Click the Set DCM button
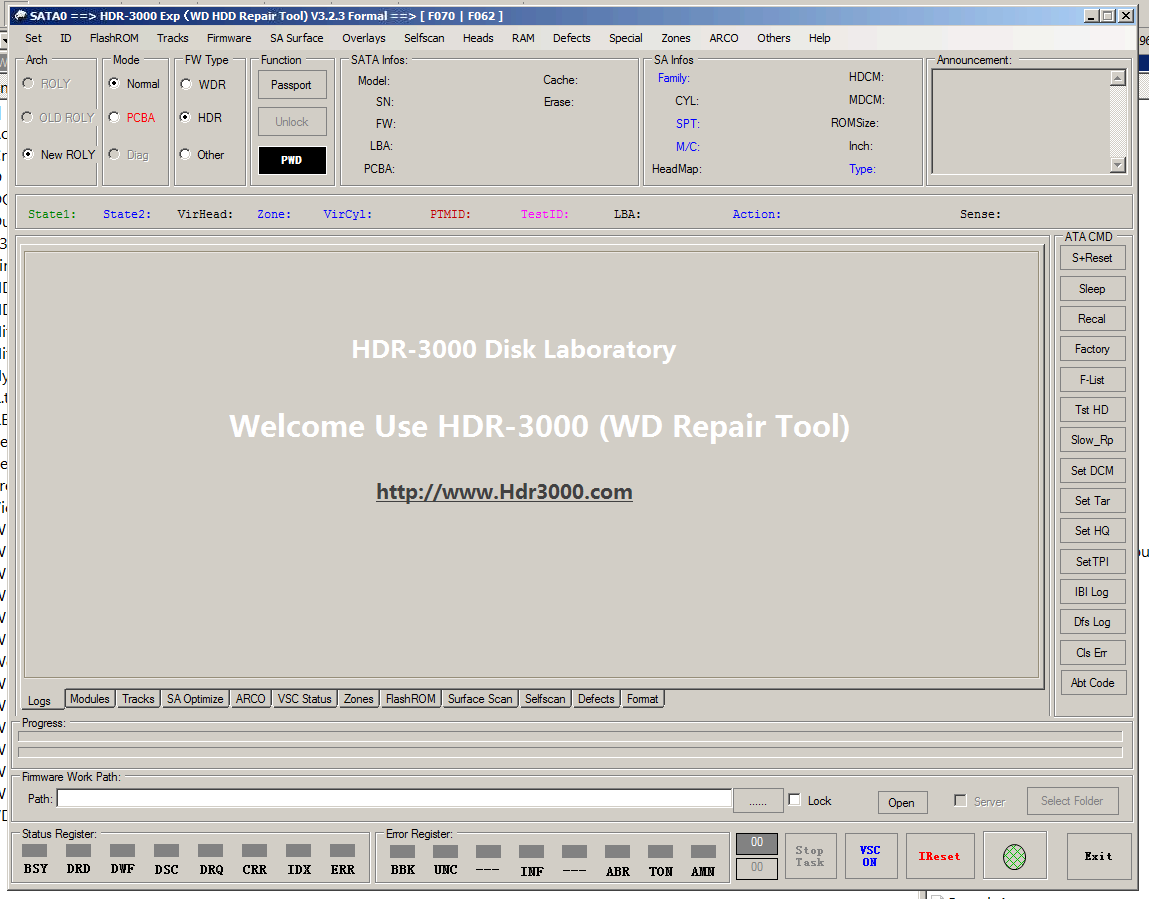This screenshot has width=1149, height=899. point(1092,470)
